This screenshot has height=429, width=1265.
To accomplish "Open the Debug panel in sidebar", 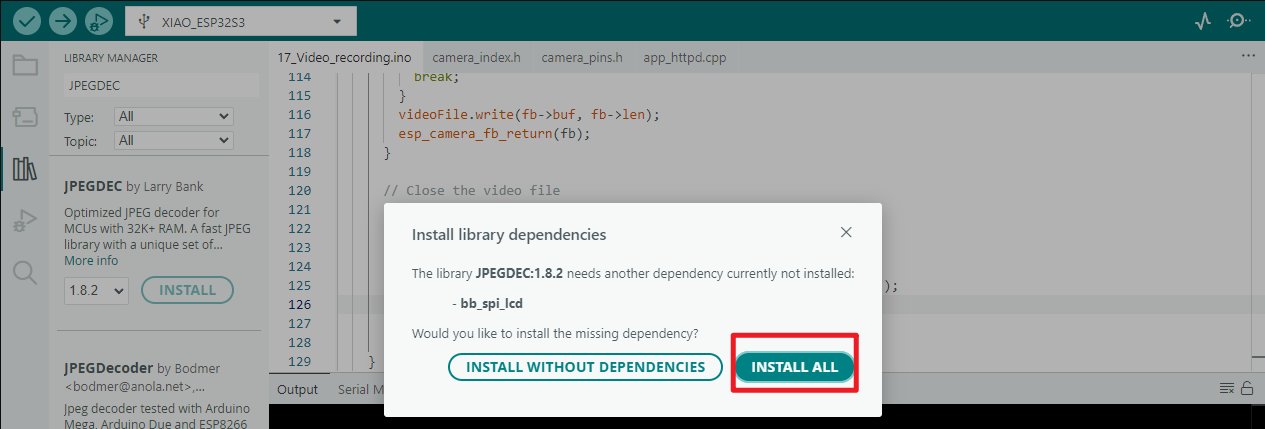I will pyautogui.click(x=25, y=221).
